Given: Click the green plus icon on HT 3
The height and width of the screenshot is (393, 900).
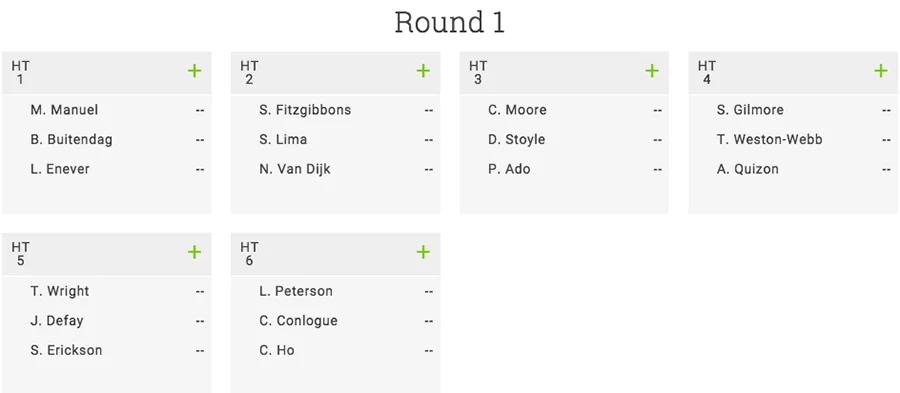Looking at the screenshot, I should [652, 71].
